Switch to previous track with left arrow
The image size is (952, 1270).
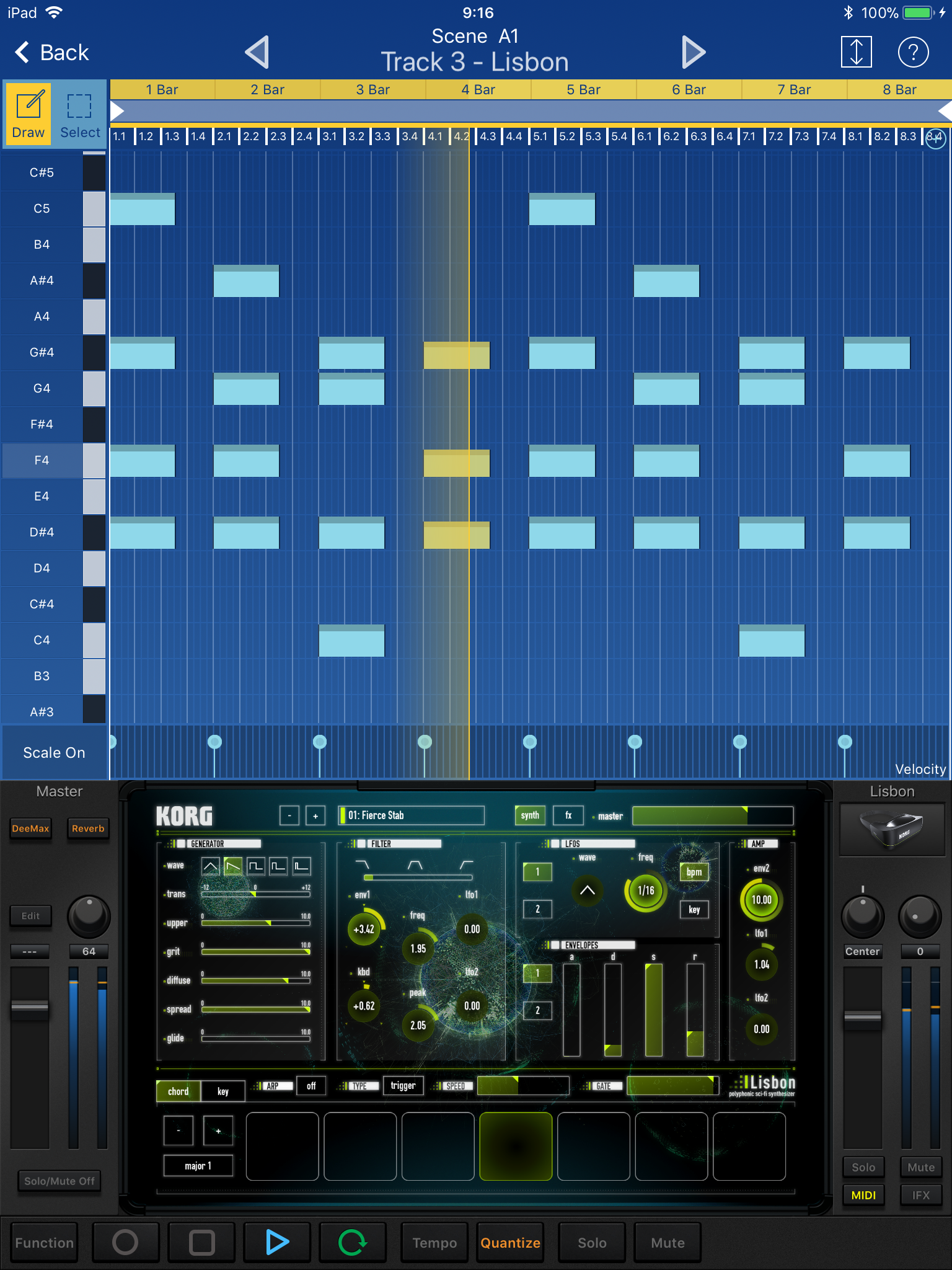pyautogui.click(x=257, y=52)
